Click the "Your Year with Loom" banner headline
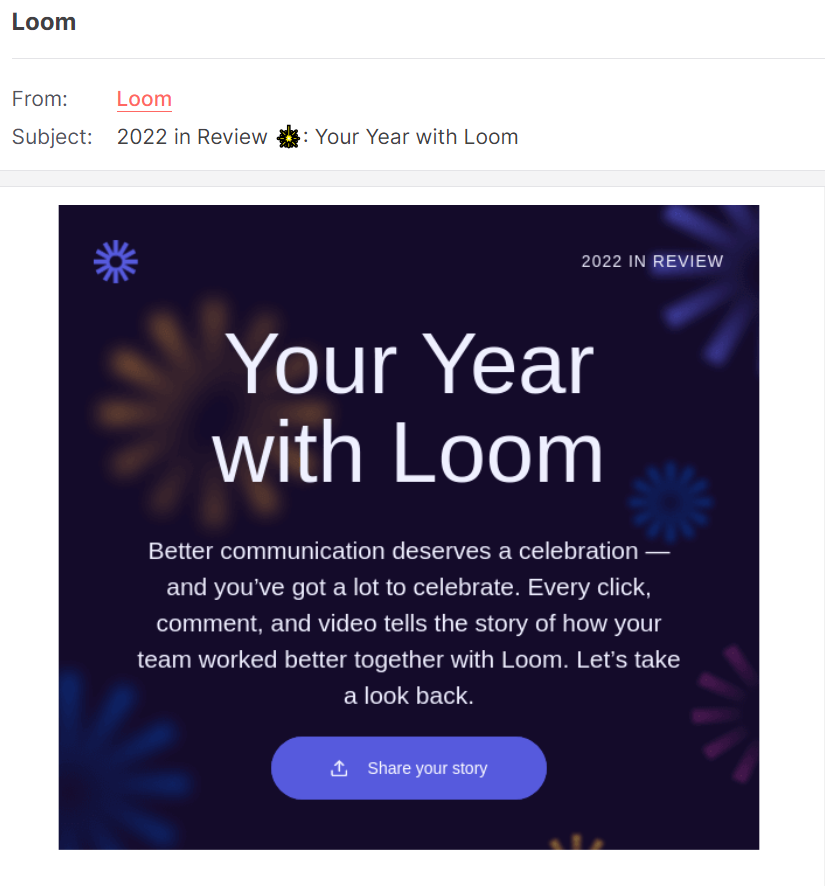This screenshot has width=825, height=886. click(x=409, y=408)
